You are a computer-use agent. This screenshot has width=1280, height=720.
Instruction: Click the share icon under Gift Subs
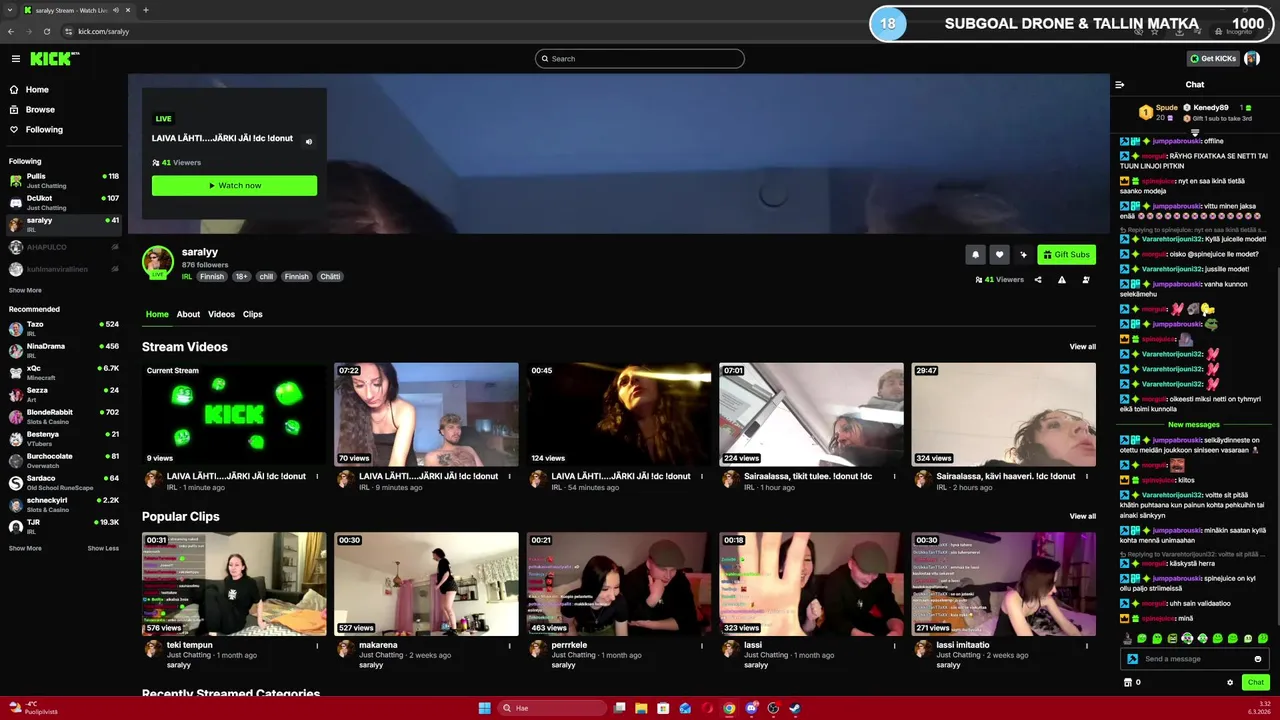click(1038, 280)
